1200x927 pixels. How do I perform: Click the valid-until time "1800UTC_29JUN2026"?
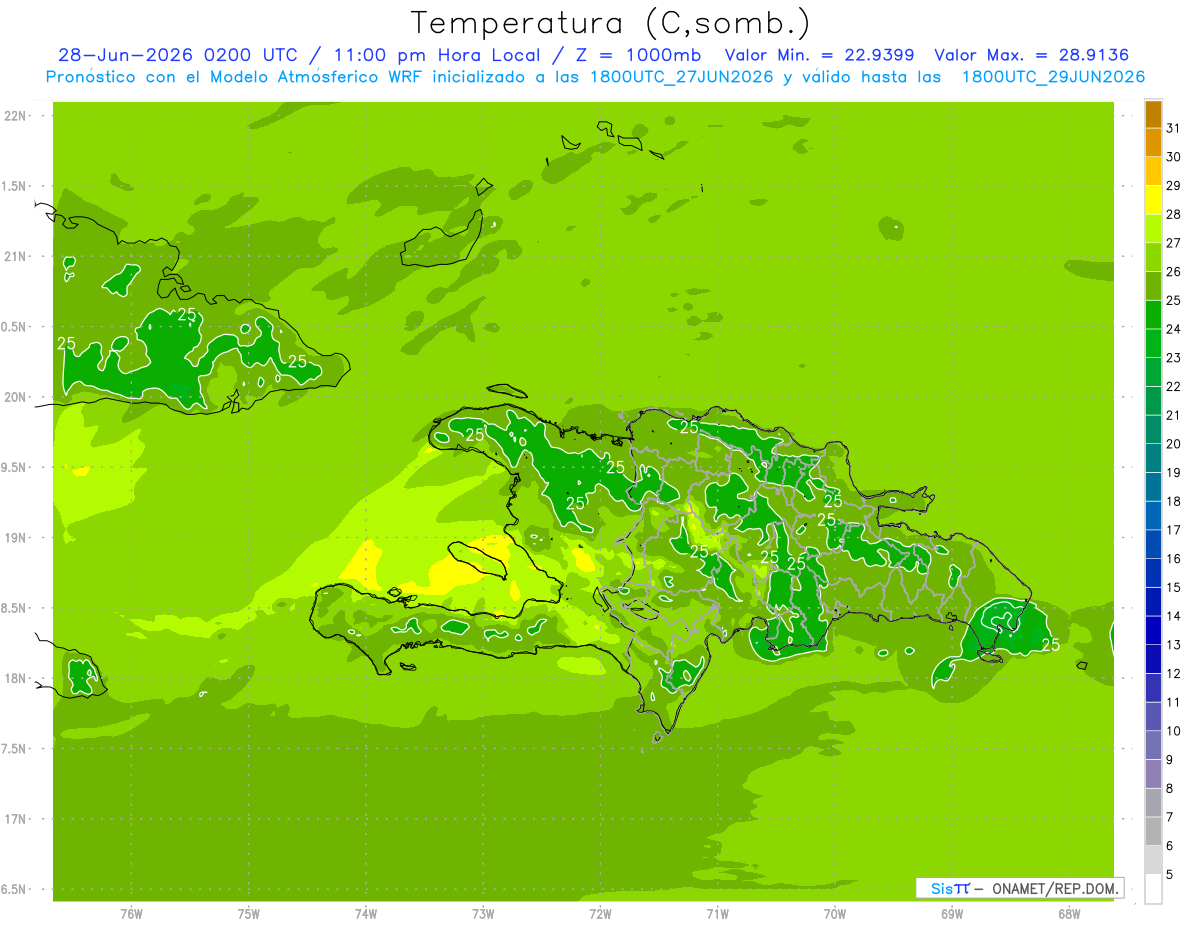tap(1053, 77)
